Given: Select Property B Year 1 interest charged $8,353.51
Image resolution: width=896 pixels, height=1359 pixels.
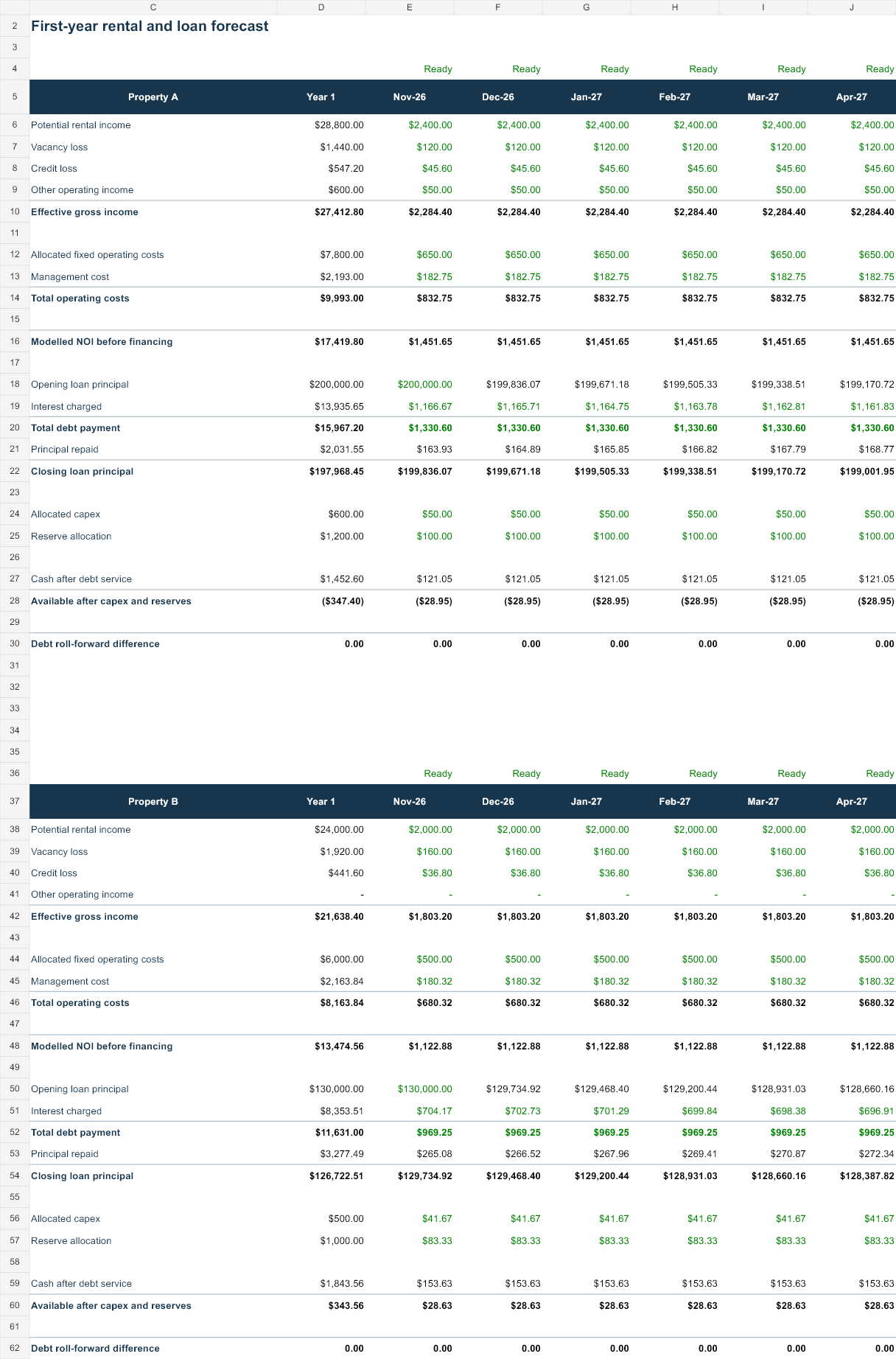Looking at the screenshot, I should (342, 1111).
